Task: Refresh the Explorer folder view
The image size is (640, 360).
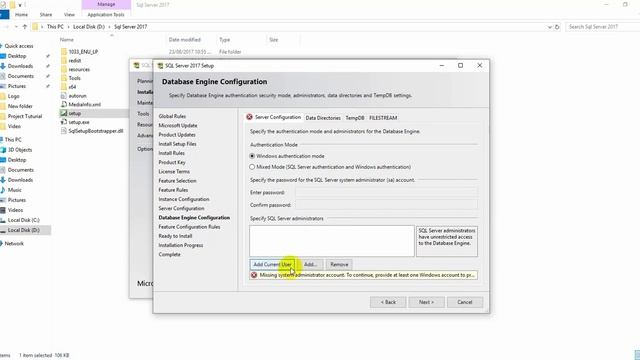Action: 557,27
